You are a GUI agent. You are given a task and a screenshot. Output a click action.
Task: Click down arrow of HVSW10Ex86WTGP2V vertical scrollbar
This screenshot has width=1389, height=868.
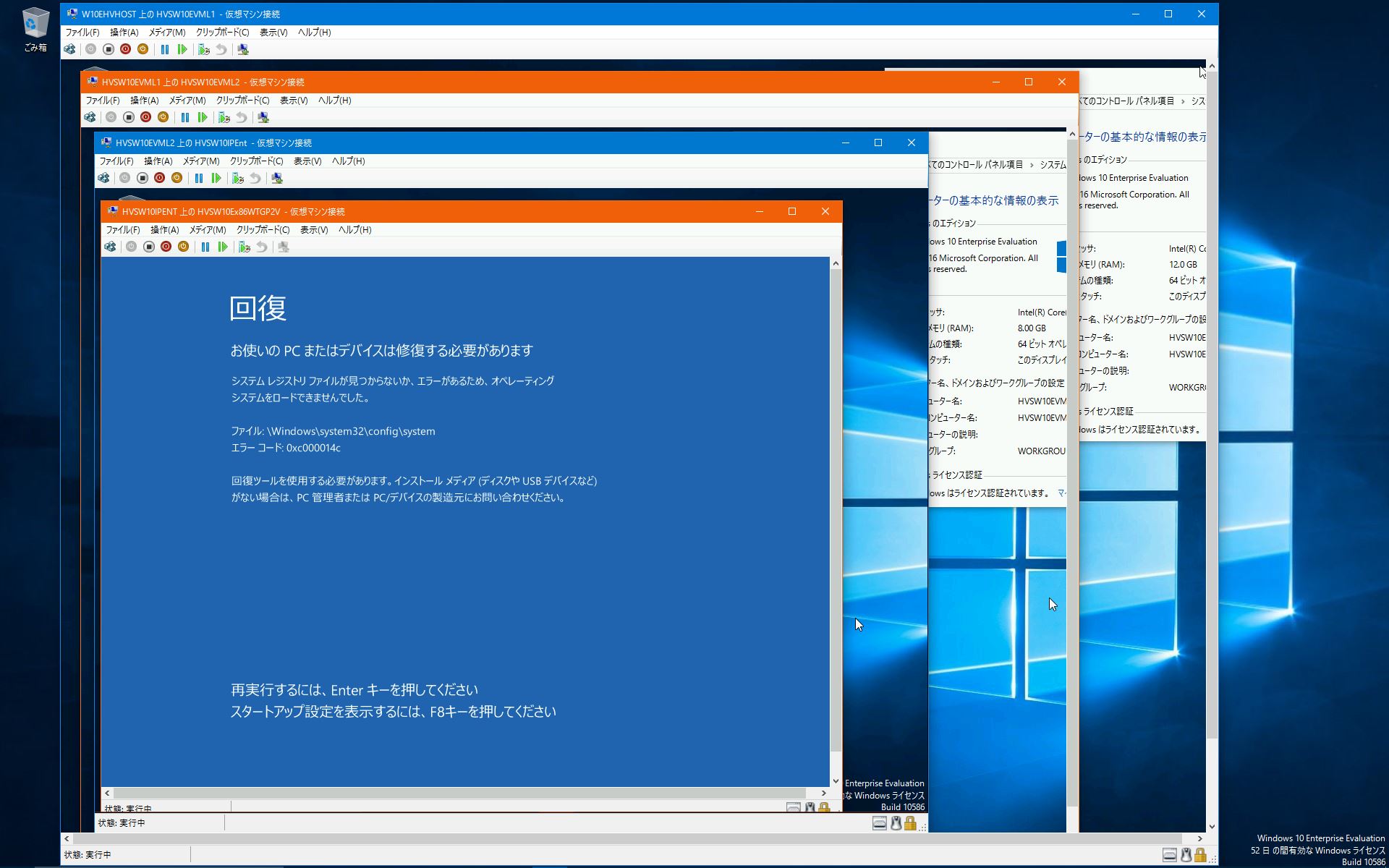tap(836, 781)
